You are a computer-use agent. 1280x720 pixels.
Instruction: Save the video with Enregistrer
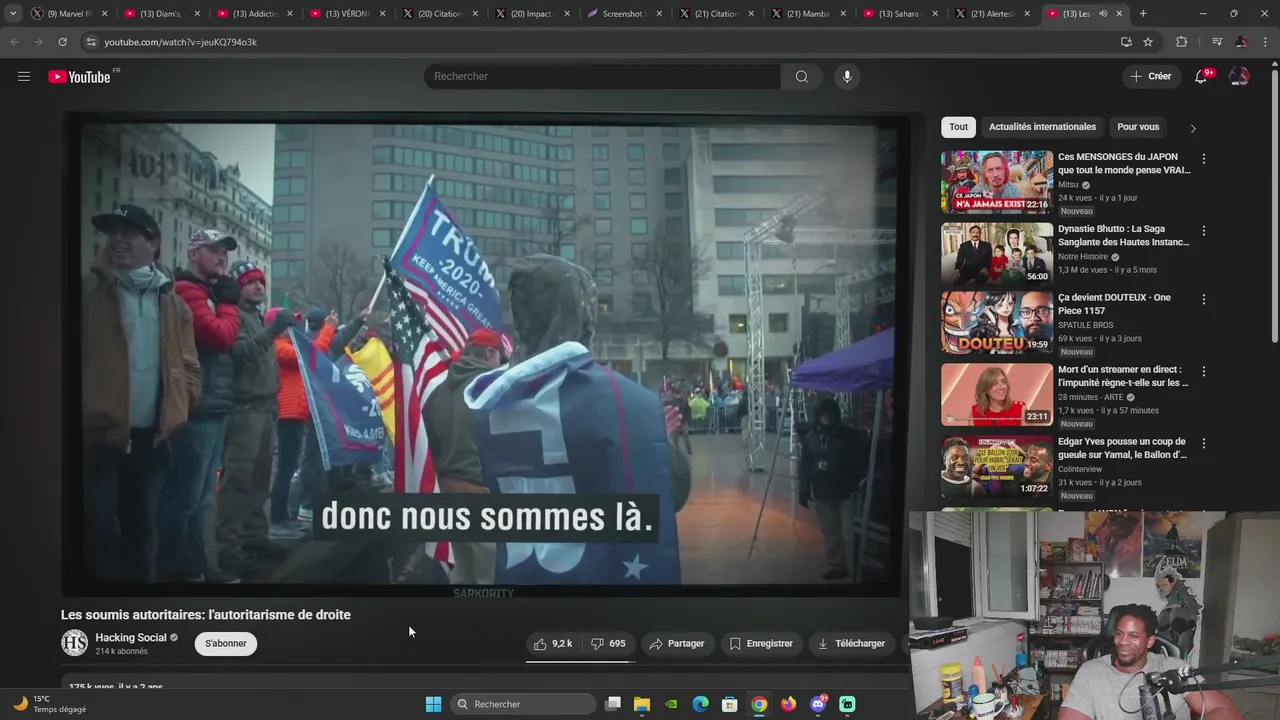[761, 643]
